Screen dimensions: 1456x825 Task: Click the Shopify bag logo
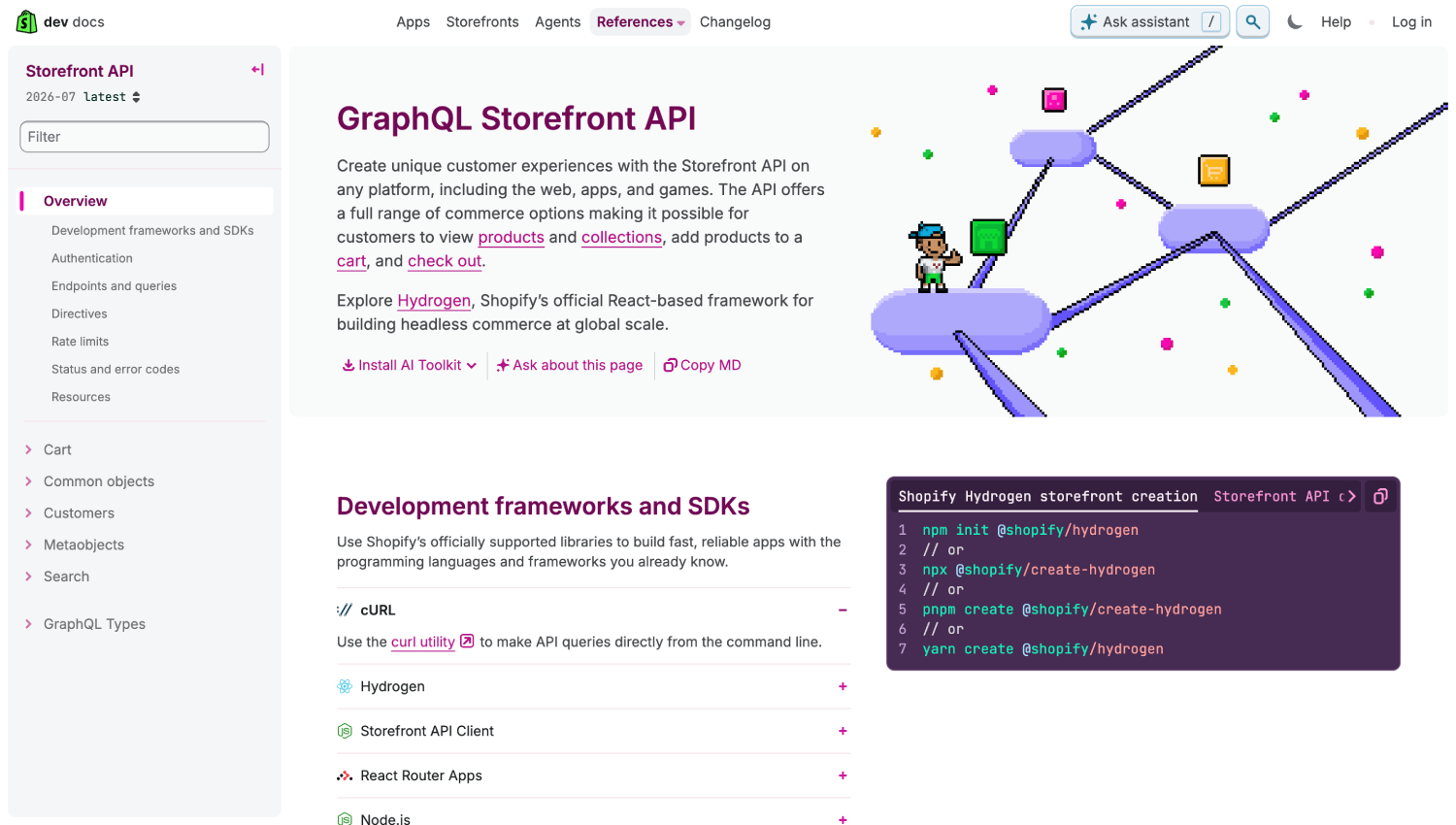(26, 21)
